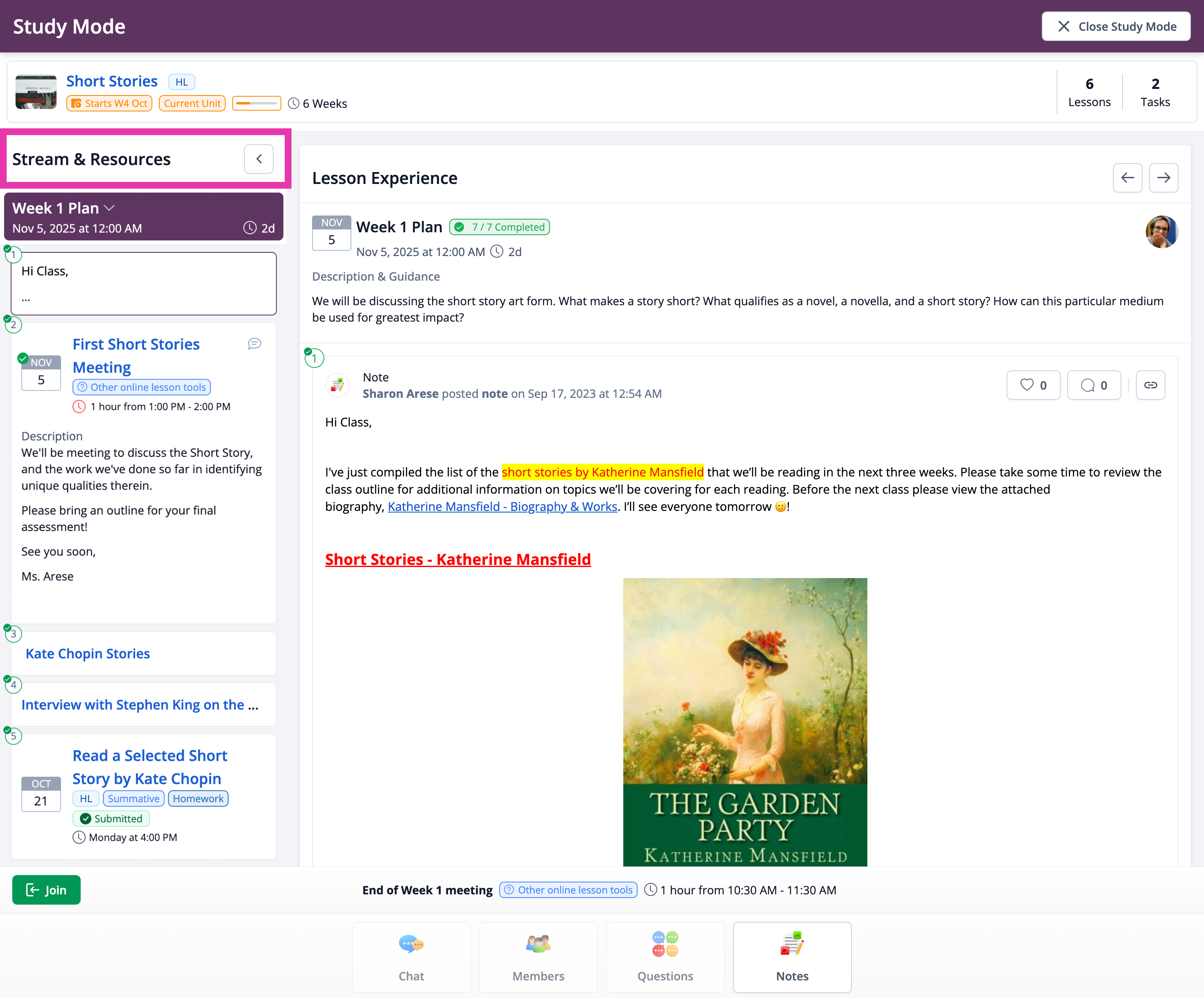
Task: Like the note with heart button
Action: click(x=1033, y=386)
